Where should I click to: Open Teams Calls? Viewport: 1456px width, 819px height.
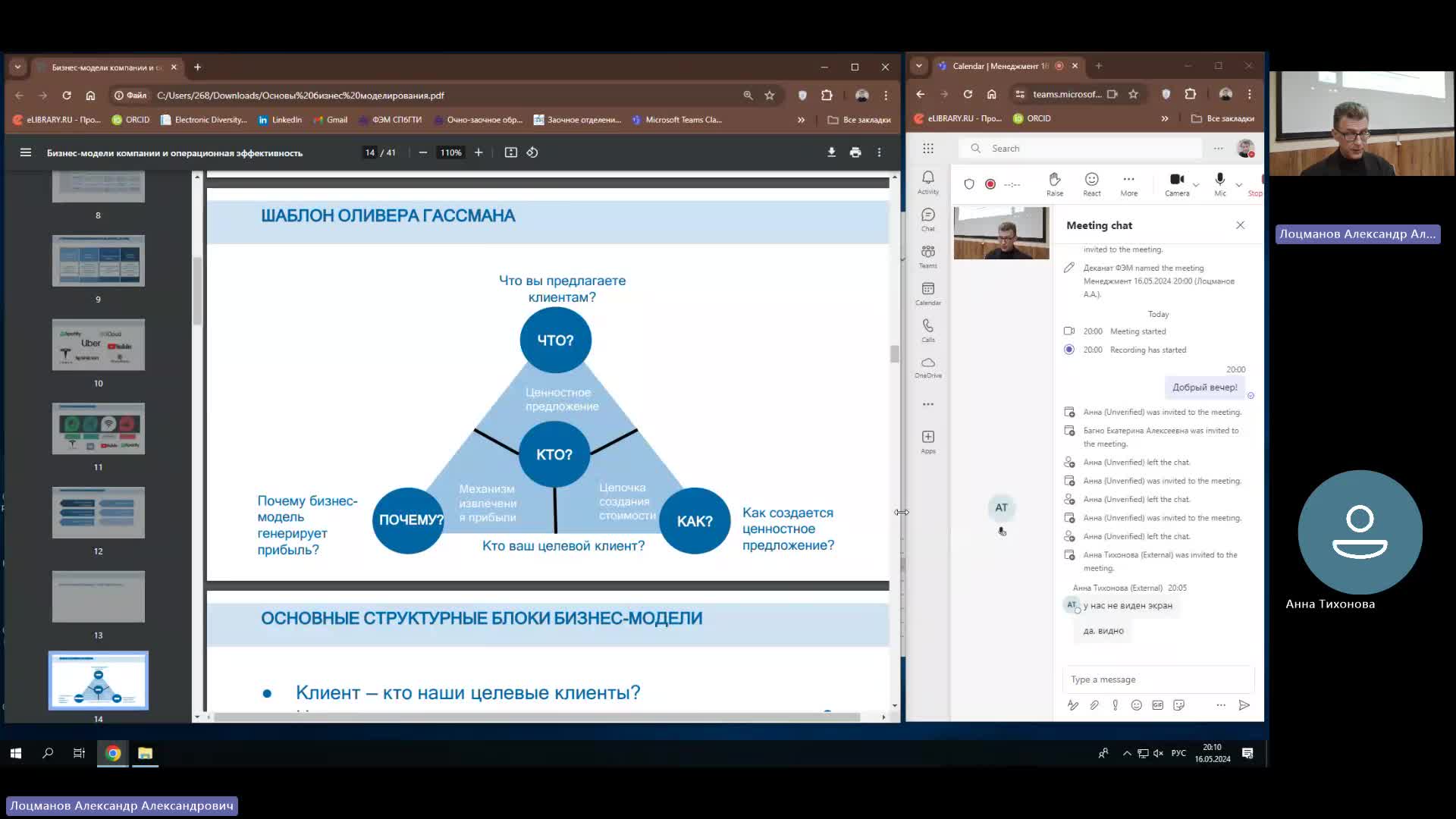pos(928,330)
